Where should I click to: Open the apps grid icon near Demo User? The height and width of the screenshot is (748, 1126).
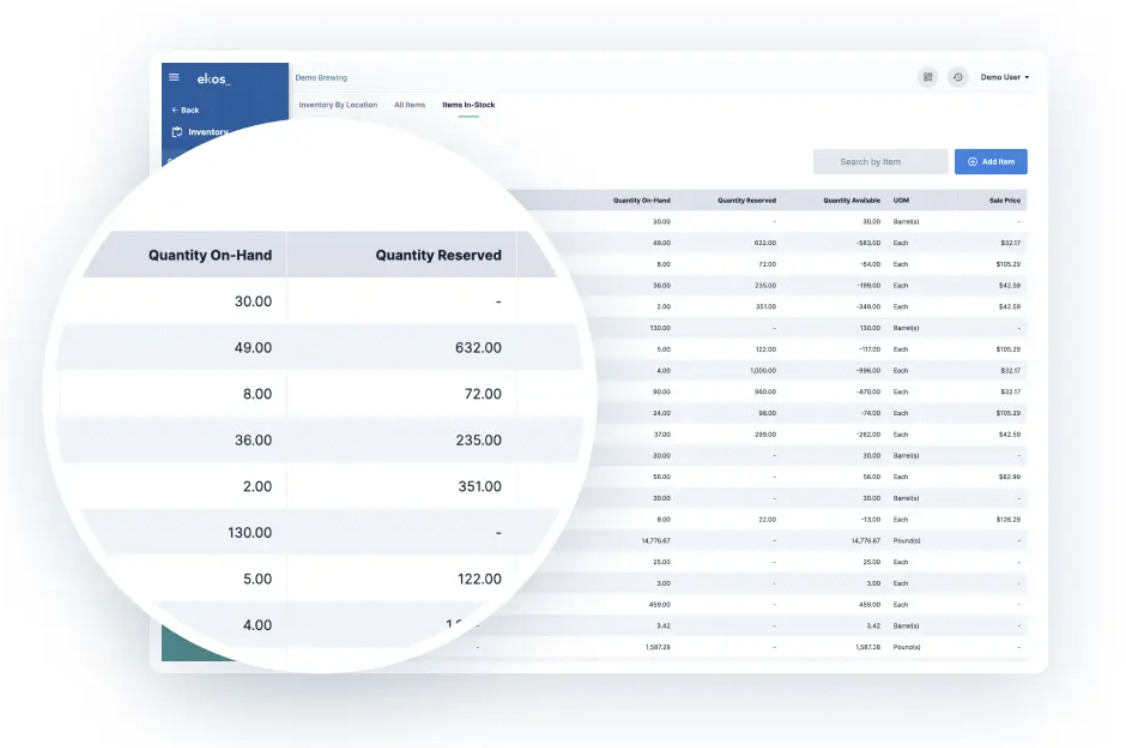[x=928, y=77]
